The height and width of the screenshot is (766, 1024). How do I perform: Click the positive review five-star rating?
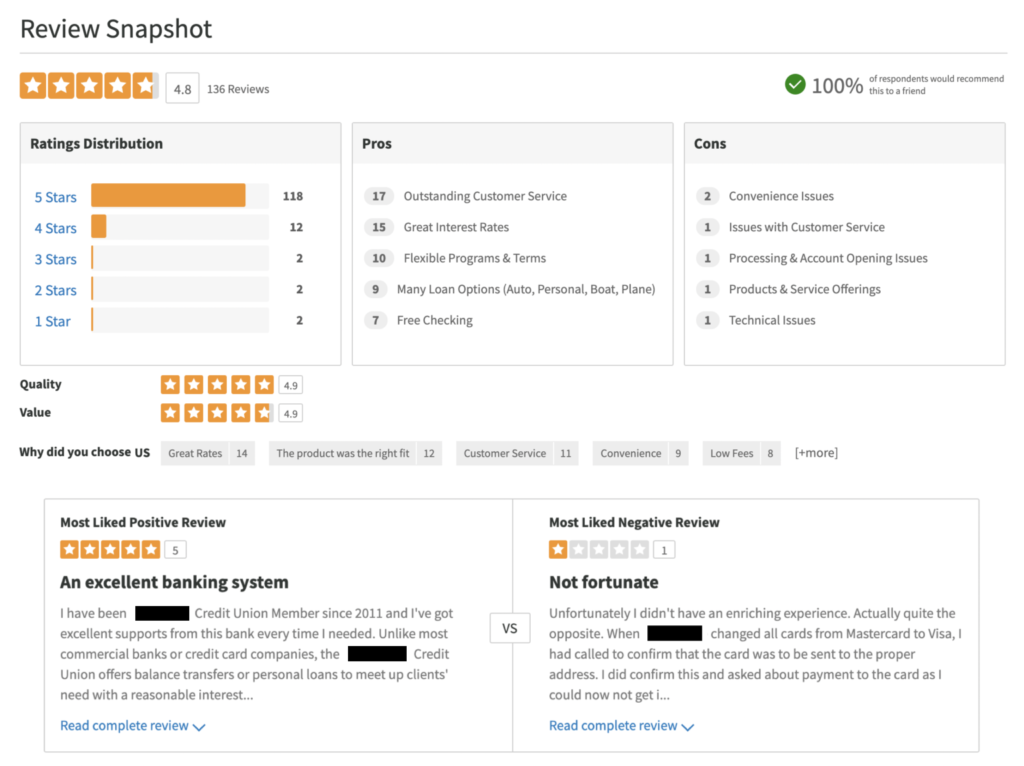(110, 549)
